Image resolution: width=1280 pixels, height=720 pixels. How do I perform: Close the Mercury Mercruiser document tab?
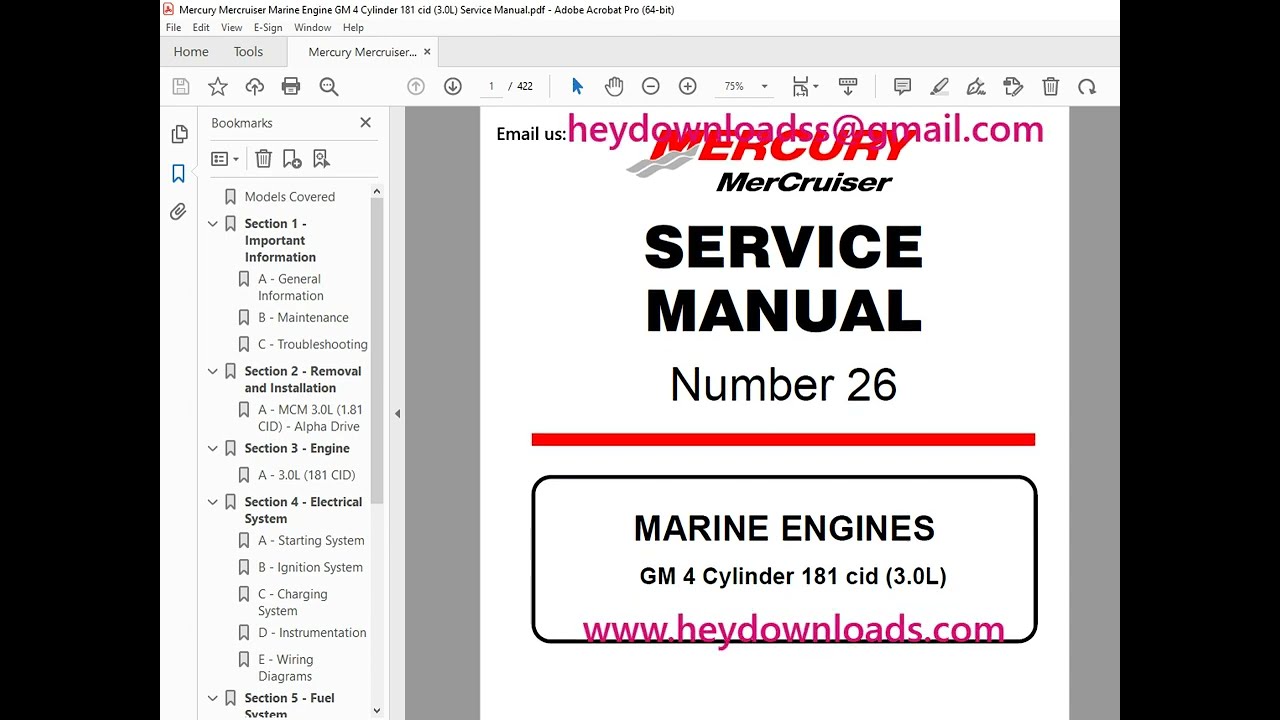click(427, 52)
